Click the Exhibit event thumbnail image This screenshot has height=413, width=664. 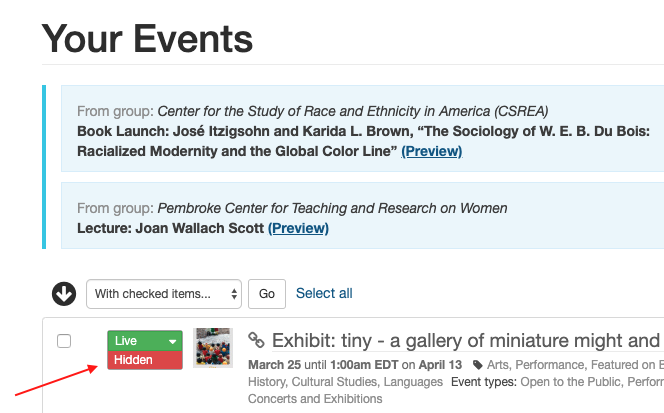(213, 347)
